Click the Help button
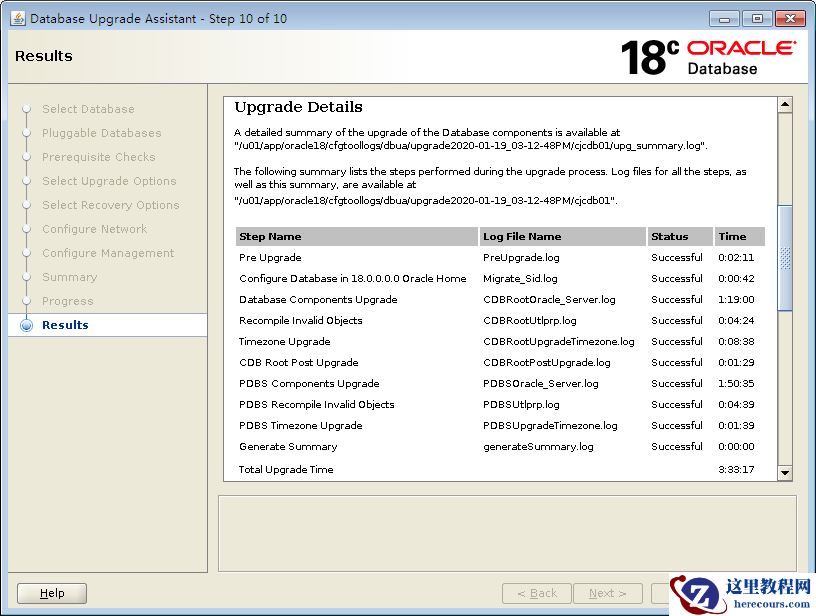This screenshot has width=816, height=616. point(52,593)
